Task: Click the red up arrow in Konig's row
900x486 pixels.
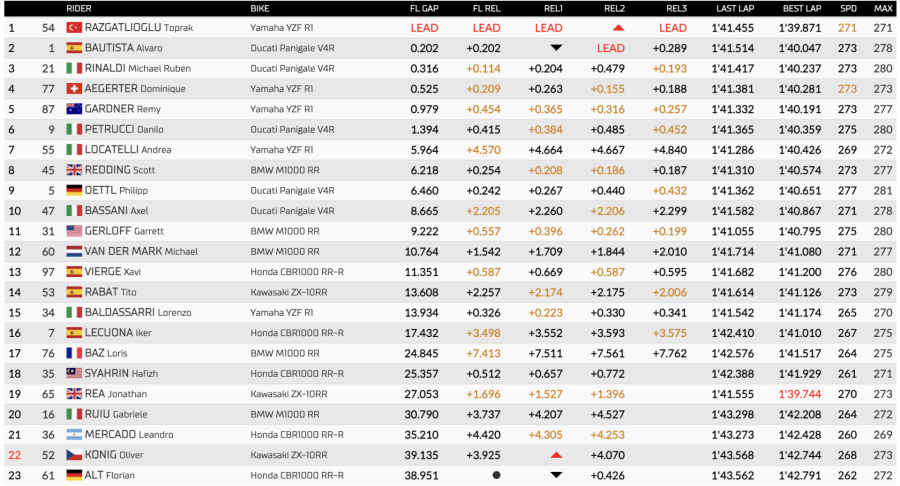Action: coord(556,455)
